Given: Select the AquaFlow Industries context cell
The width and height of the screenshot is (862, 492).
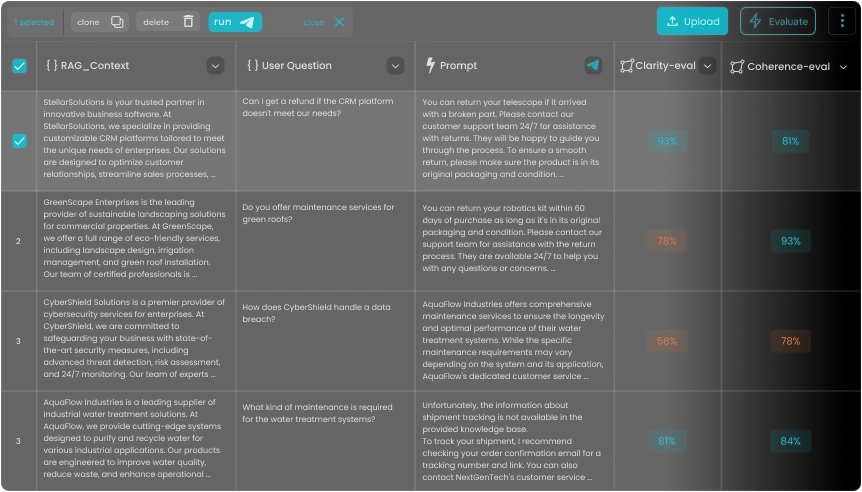Looking at the screenshot, I should pos(136,441).
